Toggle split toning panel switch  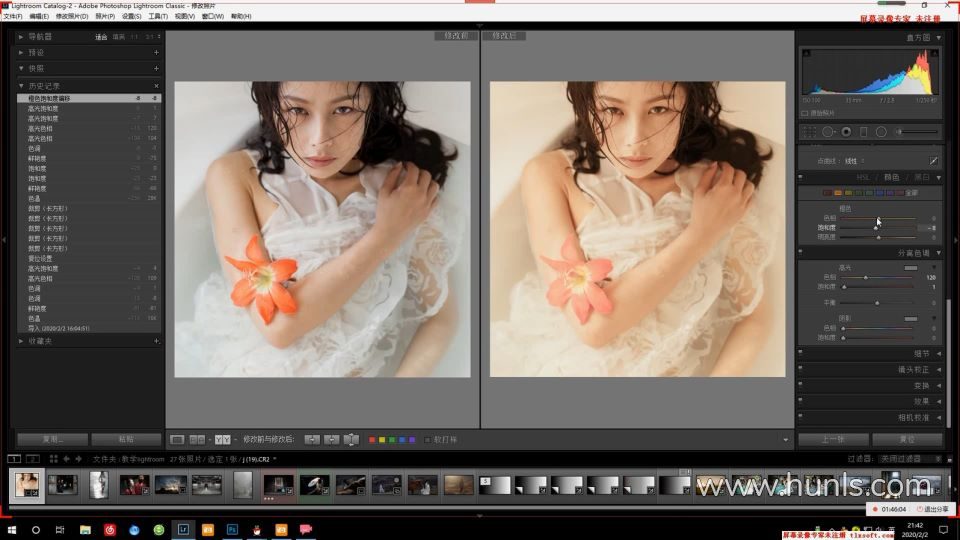pos(800,252)
